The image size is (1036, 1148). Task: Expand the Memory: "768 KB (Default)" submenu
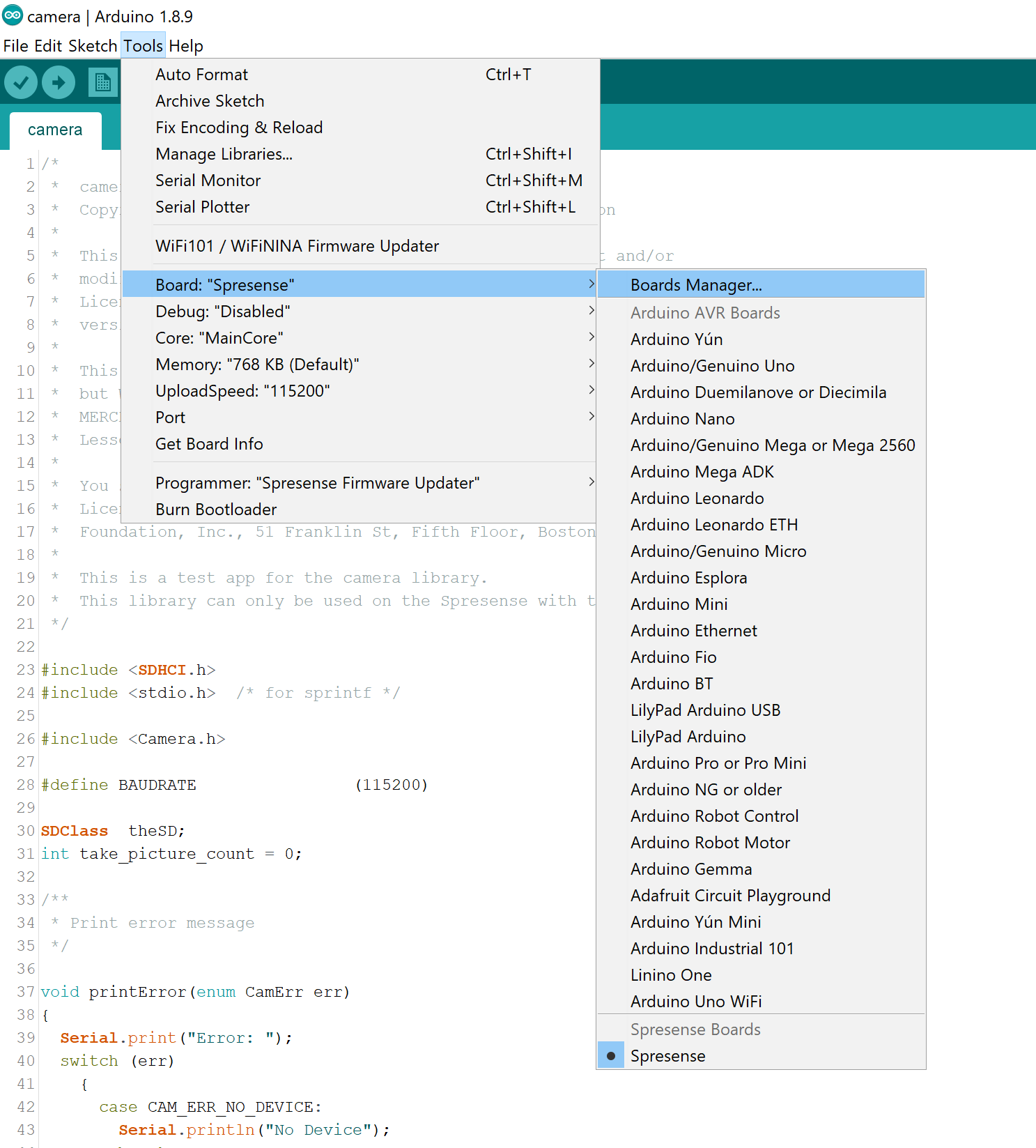pyautogui.click(x=359, y=364)
